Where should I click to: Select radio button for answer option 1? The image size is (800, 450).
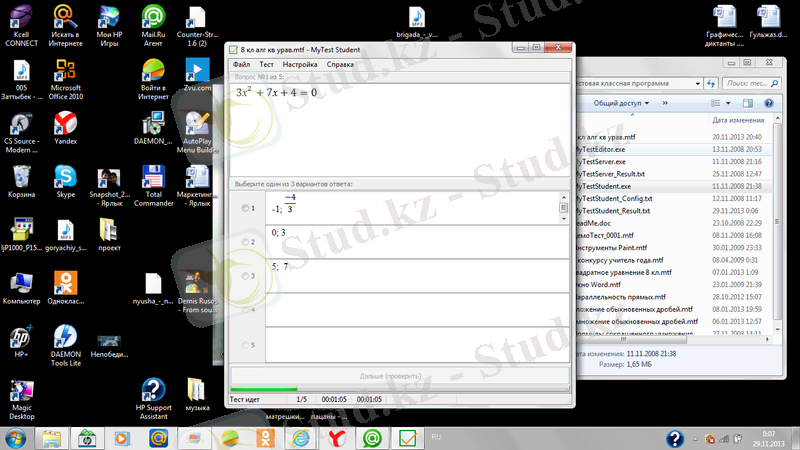point(246,208)
